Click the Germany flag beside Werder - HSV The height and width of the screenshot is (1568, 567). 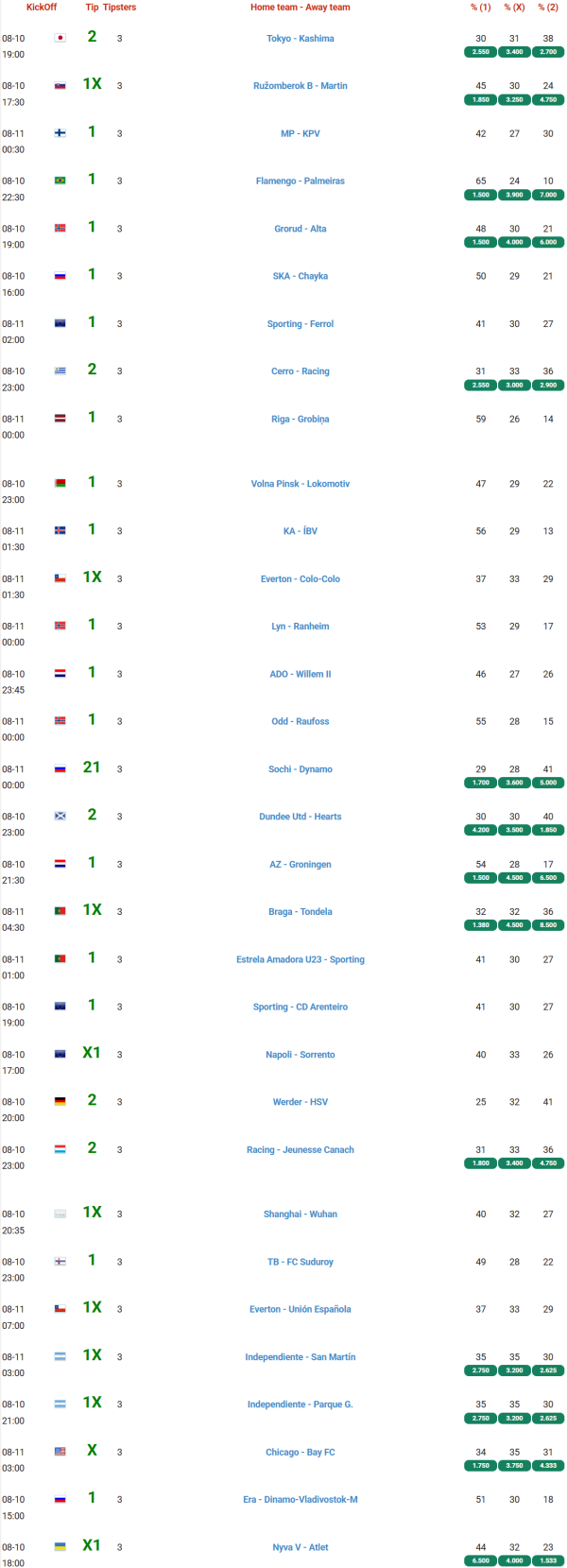60,1102
